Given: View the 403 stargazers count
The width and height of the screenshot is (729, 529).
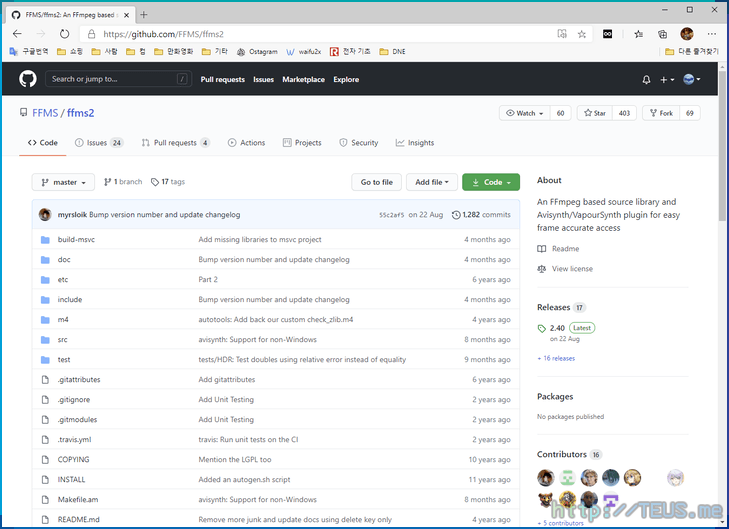Looking at the screenshot, I should (x=624, y=113).
